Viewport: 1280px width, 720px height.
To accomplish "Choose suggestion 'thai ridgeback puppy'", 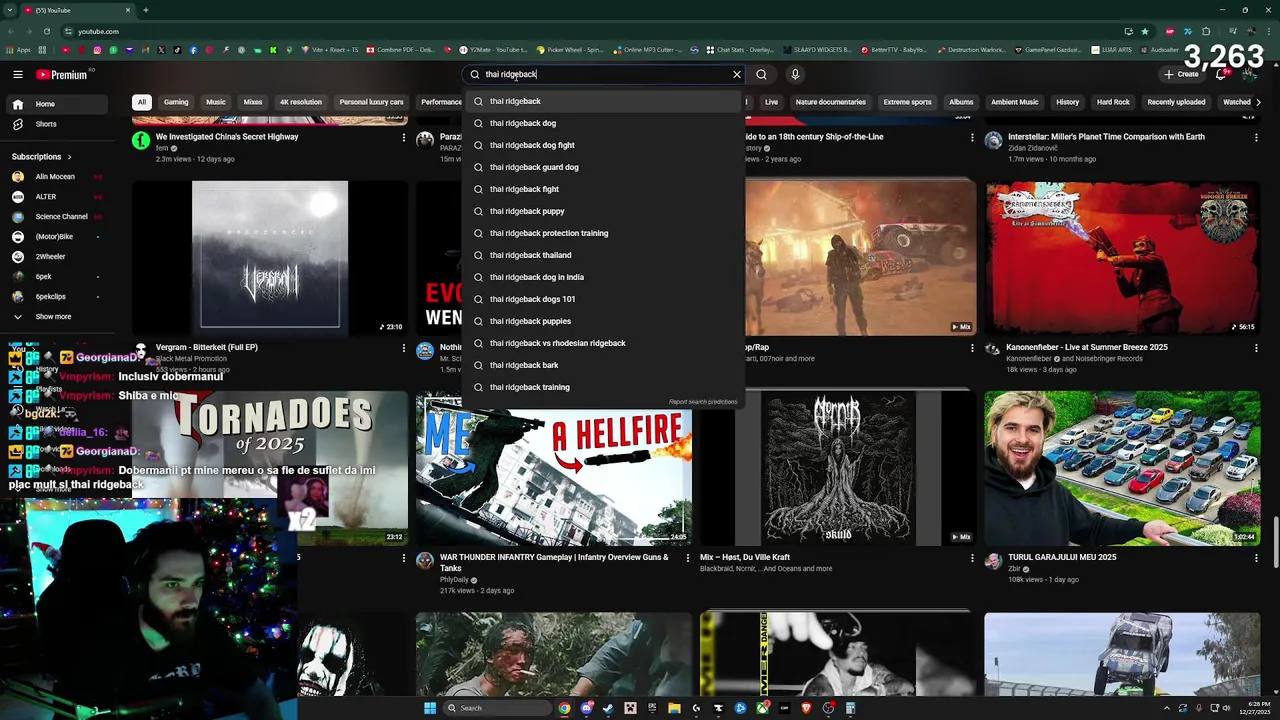I will (604, 211).
